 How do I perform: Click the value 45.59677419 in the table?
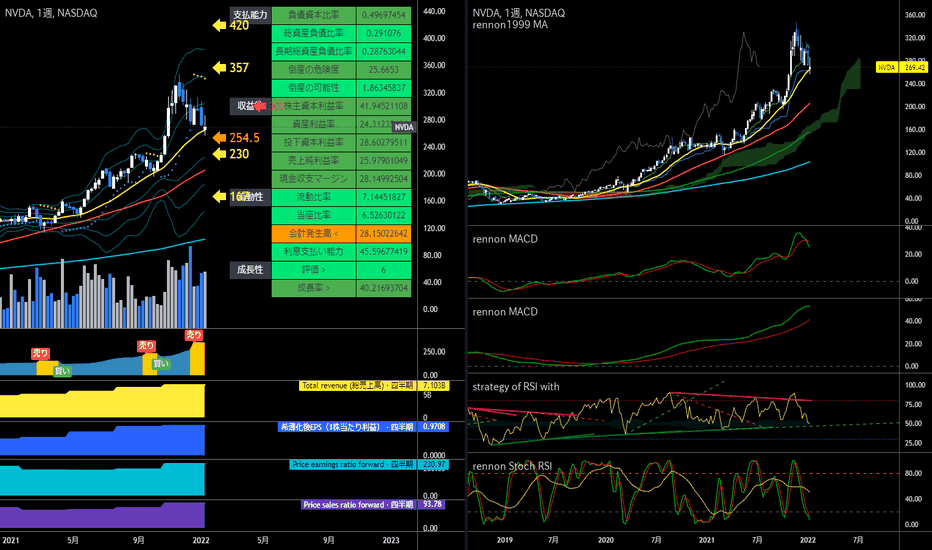click(383, 251)
